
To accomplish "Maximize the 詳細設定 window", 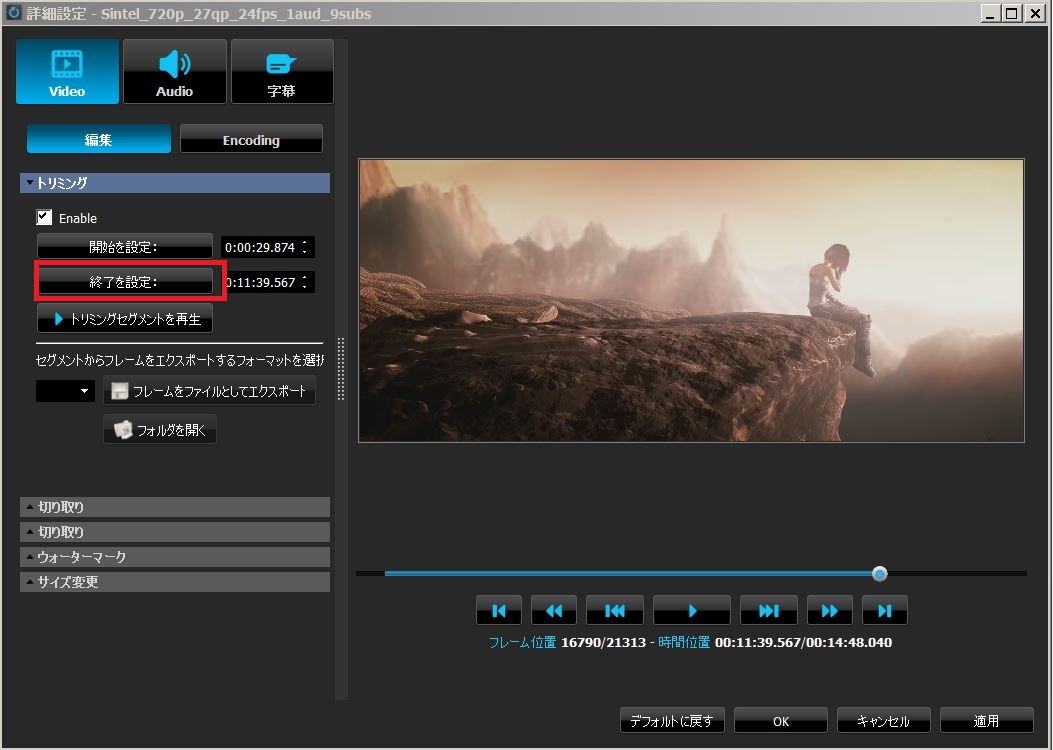I will pos(1012,13).
